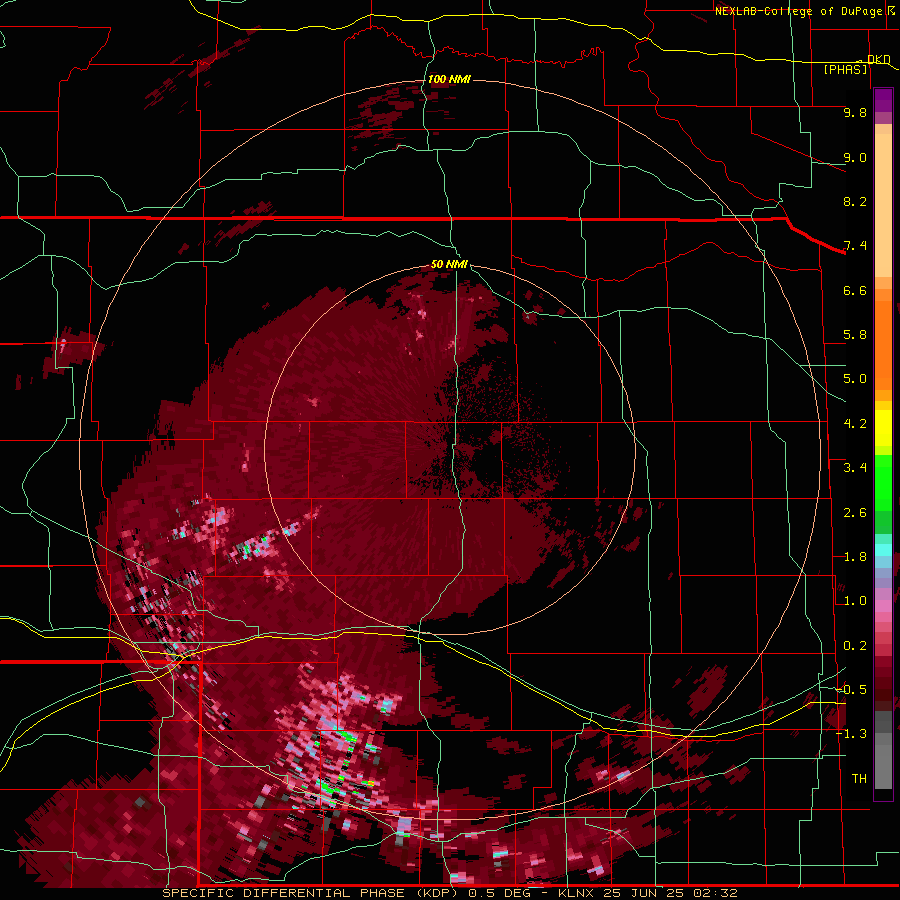This screenshot has width=900, height=900.
Task: Select the 2.6 scale label
Action: 855,513
